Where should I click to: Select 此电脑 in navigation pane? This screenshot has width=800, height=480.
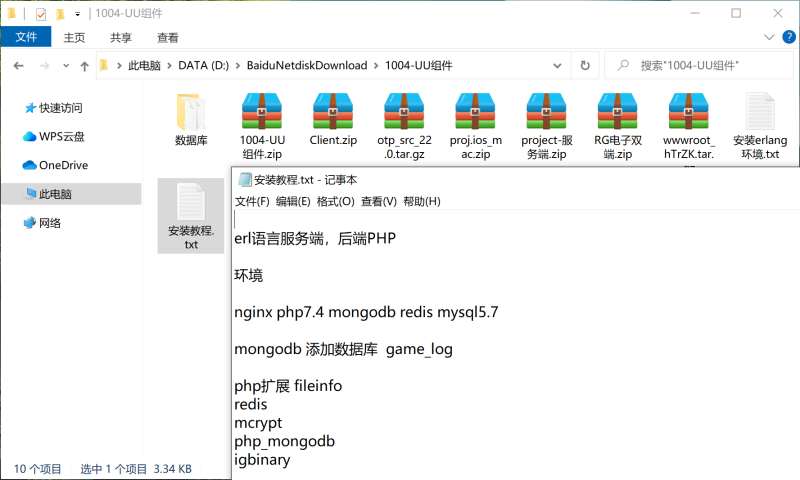coord(71,194)
